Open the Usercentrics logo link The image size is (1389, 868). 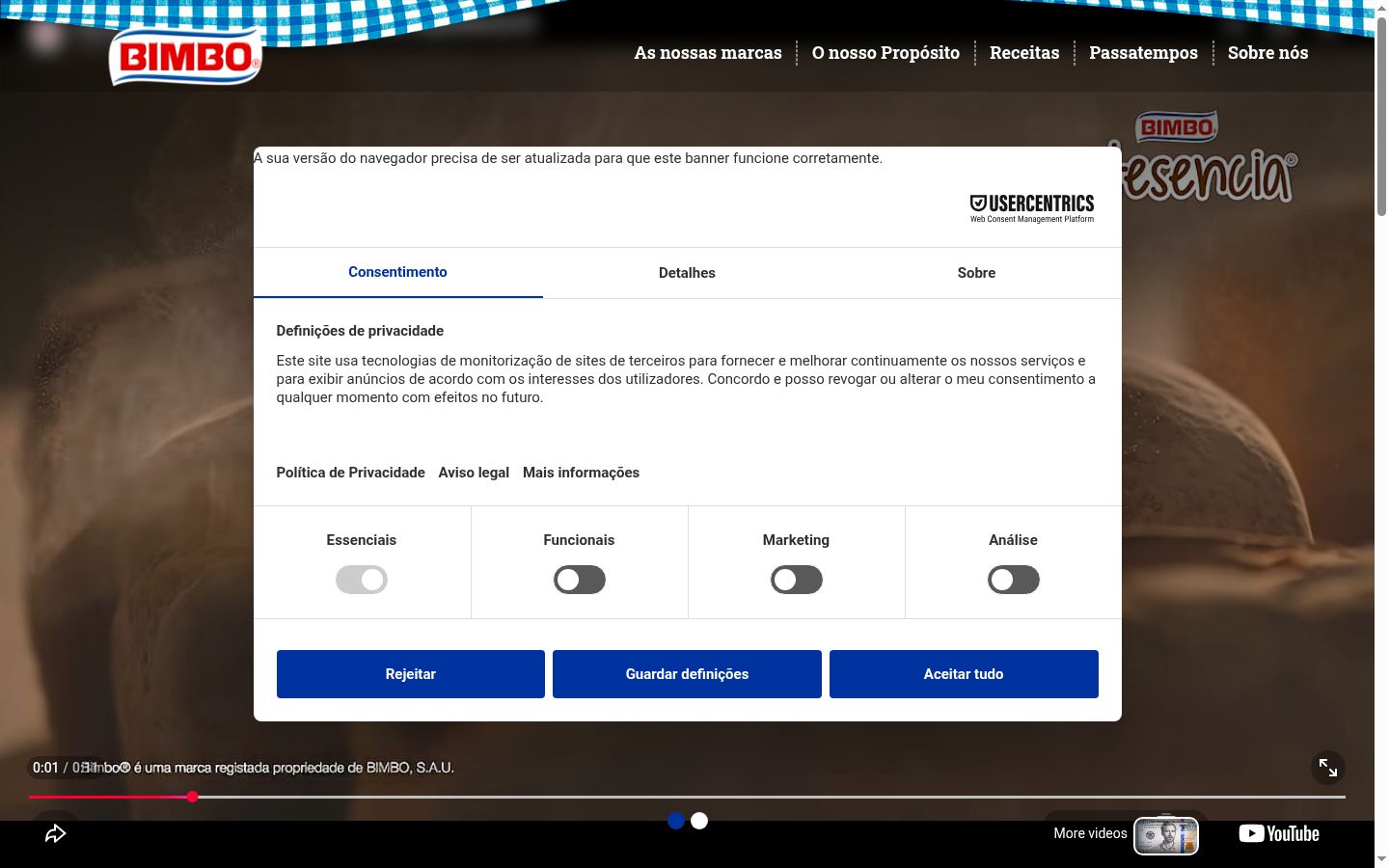click(1031, 208)
